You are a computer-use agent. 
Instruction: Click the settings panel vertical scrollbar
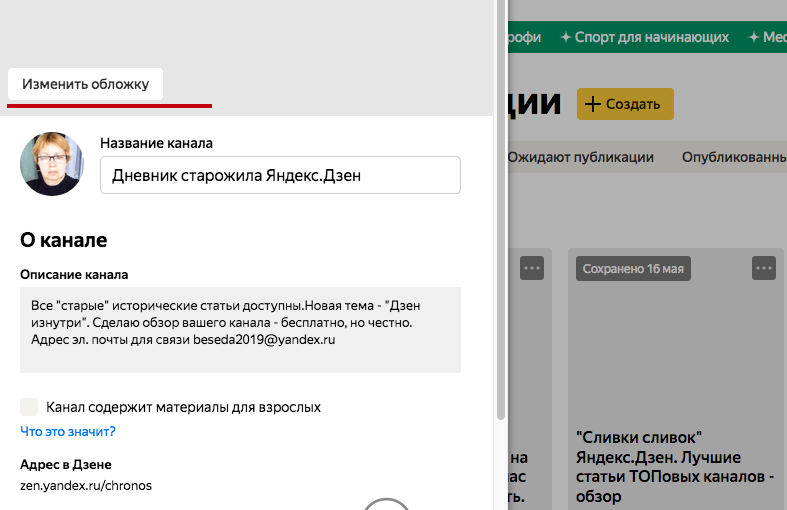coord(500,211)
